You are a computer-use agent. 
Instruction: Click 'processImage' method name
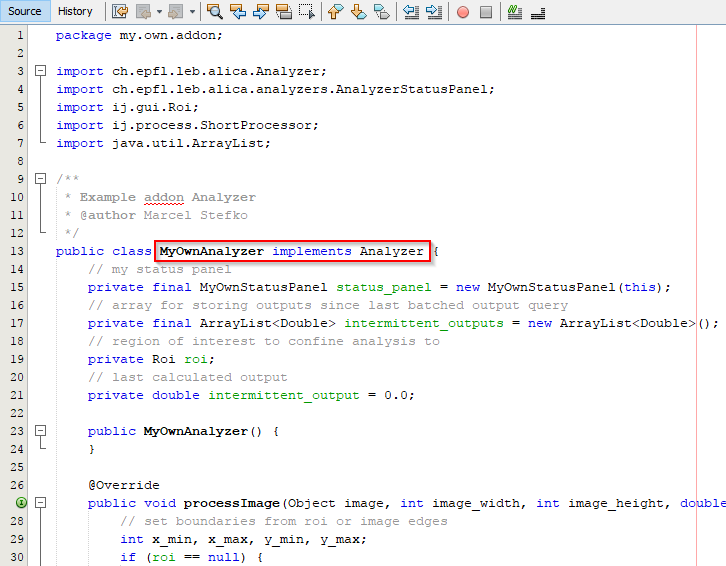pos(232,503)
